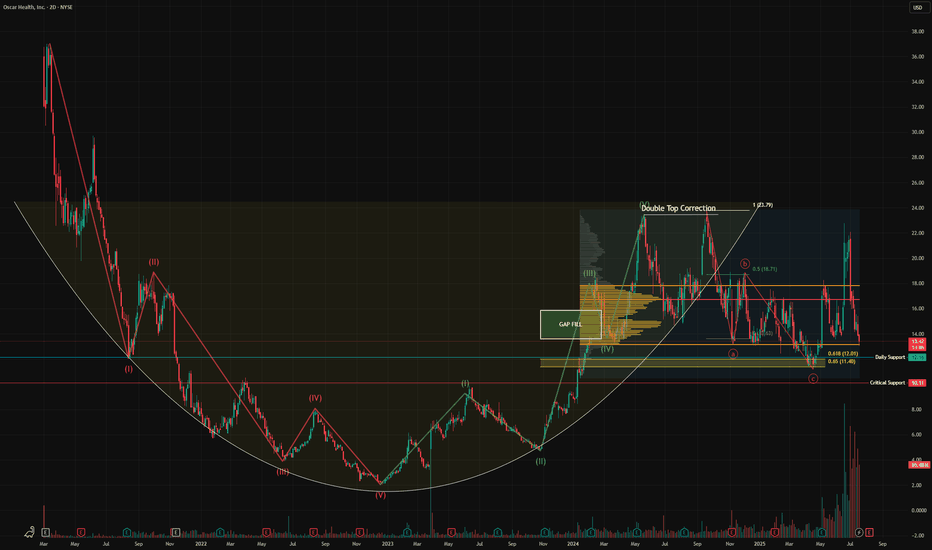This screenshot has width=932, height=550.
Task: Open the red earnings marker near Nov 2024
Action: [732, 532]
